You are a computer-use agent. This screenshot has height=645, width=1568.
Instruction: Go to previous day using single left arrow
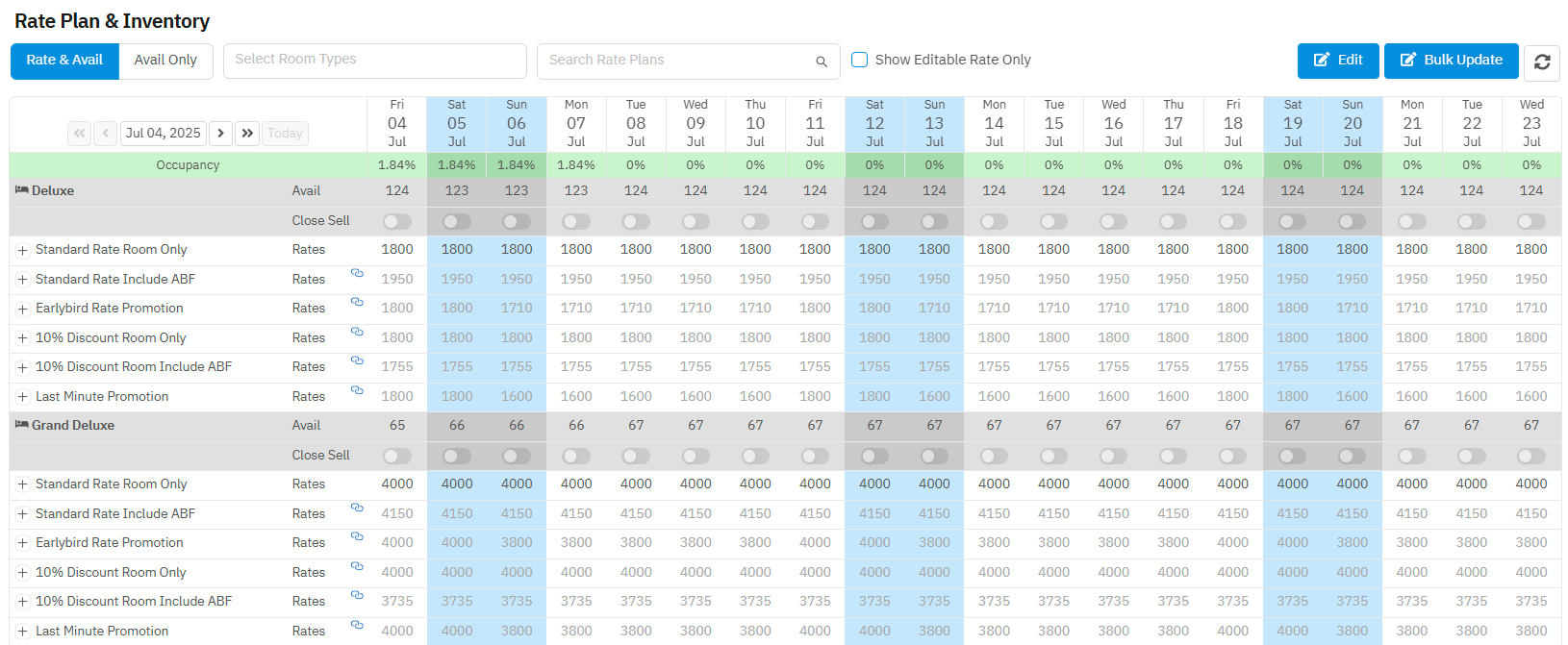(x=106, y=134)
